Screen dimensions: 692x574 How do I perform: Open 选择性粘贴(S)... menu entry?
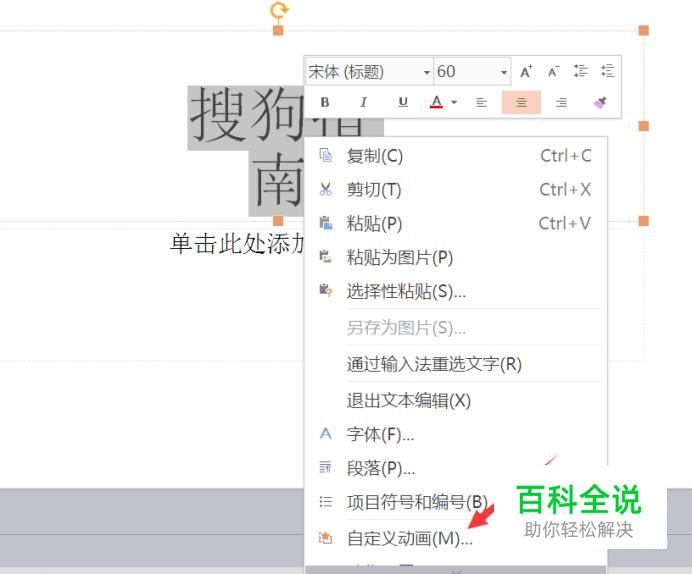[x=456, y=291]
